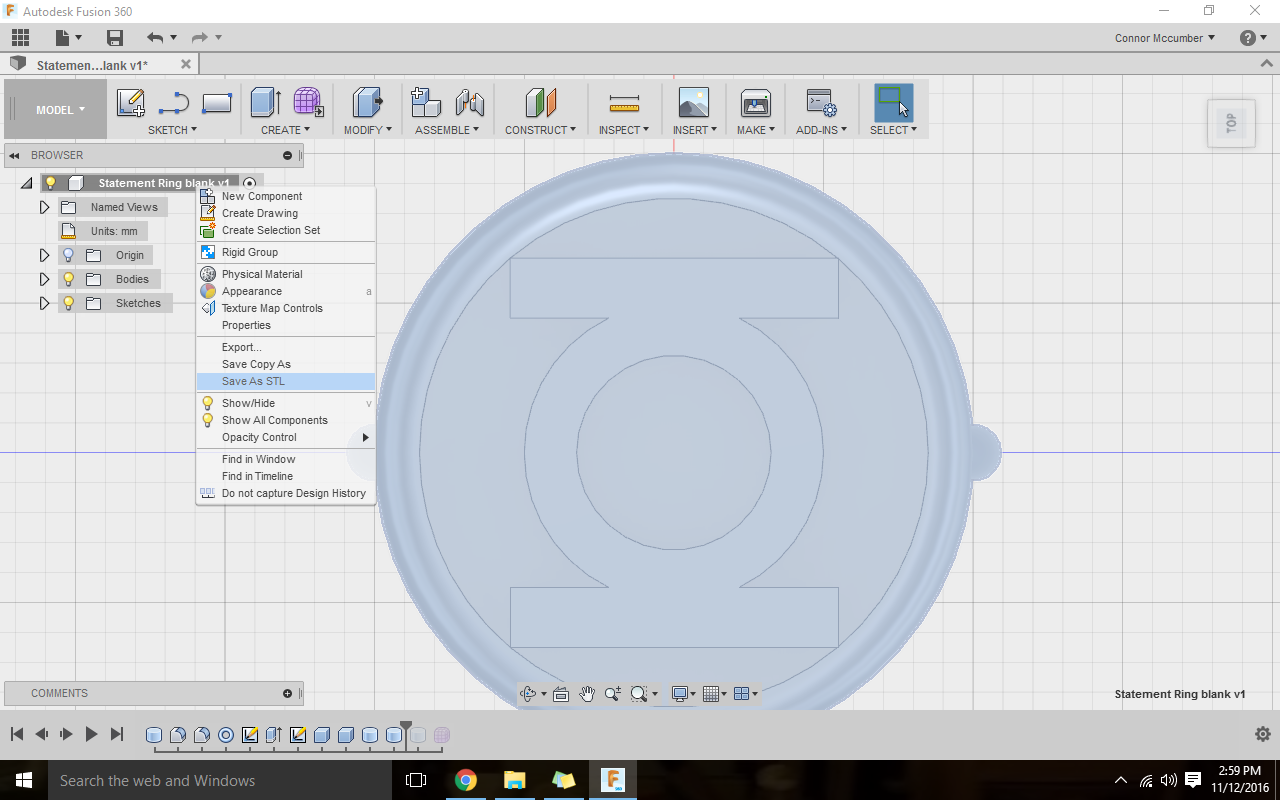
Task: Open the MODIFY dropdown menu
Action: 368,130
